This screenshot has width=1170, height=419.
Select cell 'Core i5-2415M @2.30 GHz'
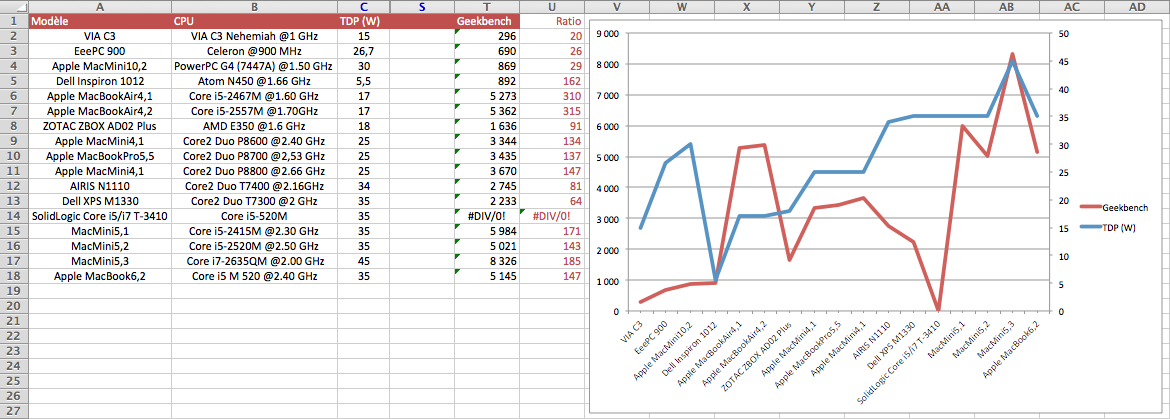point(254,230)
